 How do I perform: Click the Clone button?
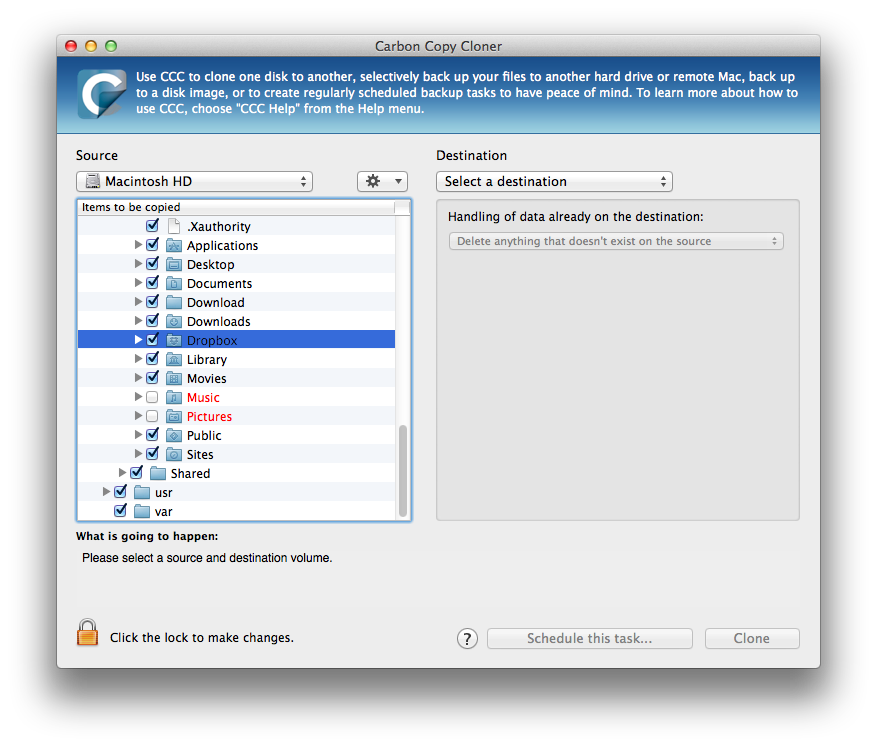(x=752, y=638)
